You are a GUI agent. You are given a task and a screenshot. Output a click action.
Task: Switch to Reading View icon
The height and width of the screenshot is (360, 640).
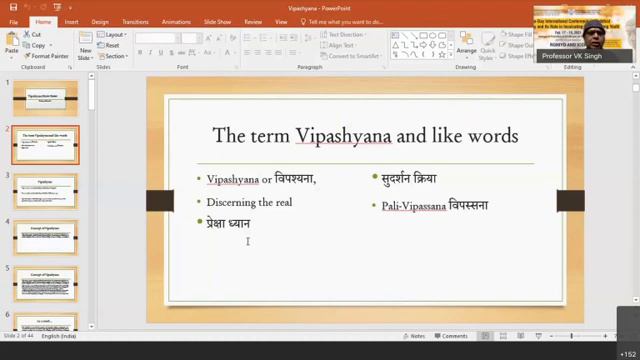(521, 336)
